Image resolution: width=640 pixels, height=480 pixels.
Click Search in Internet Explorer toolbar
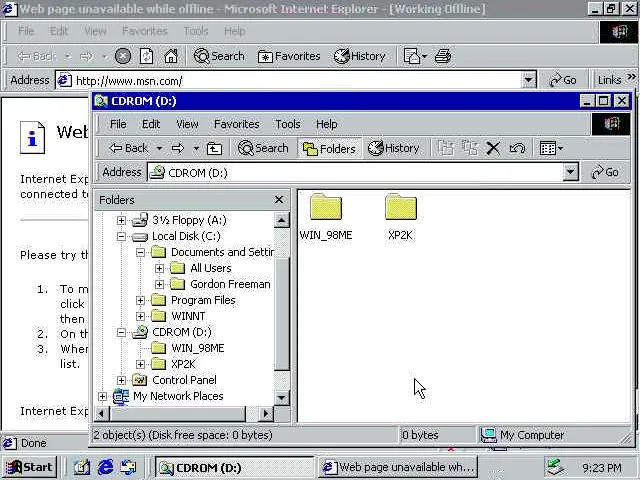point(219,56)
